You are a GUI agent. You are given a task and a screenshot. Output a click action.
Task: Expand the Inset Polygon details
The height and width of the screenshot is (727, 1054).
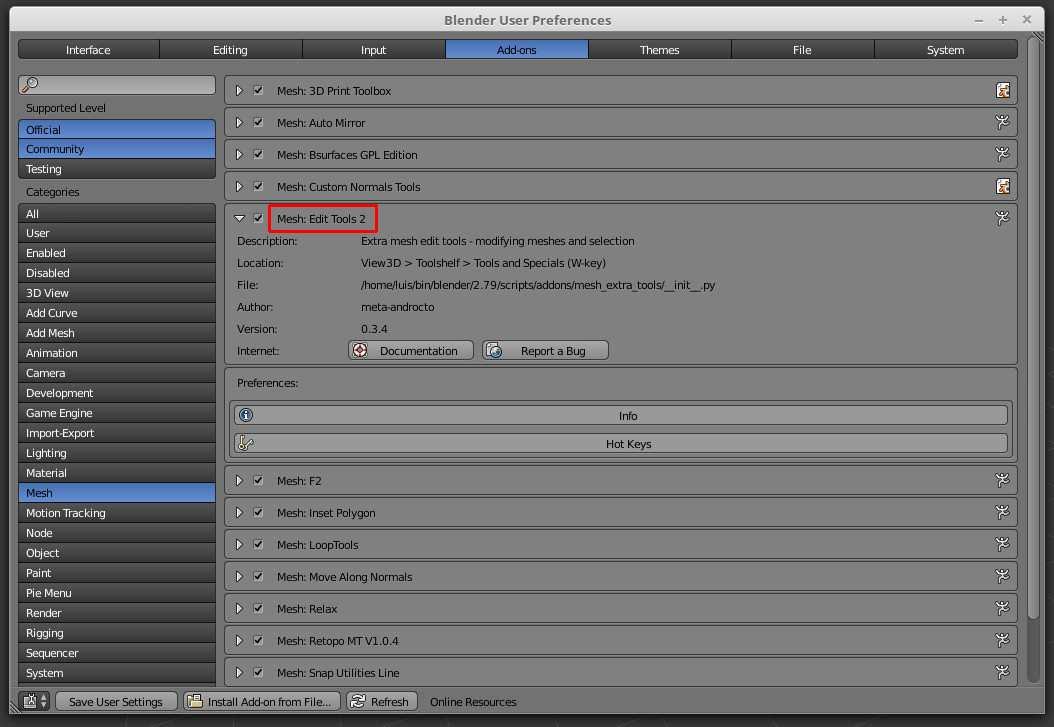pyautogui.click(x=239, y=512)
